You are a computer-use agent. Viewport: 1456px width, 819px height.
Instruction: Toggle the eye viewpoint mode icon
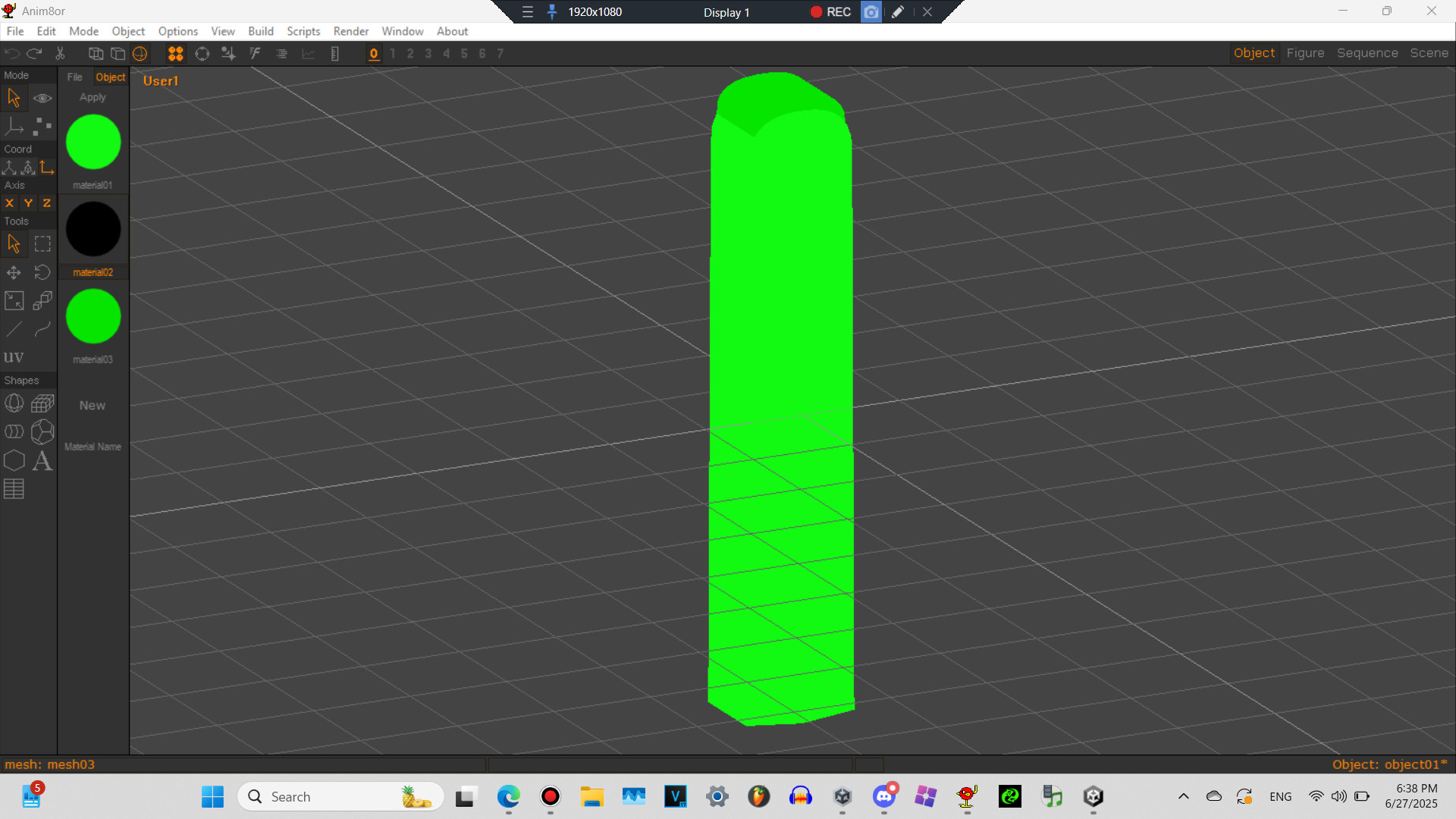42,98
